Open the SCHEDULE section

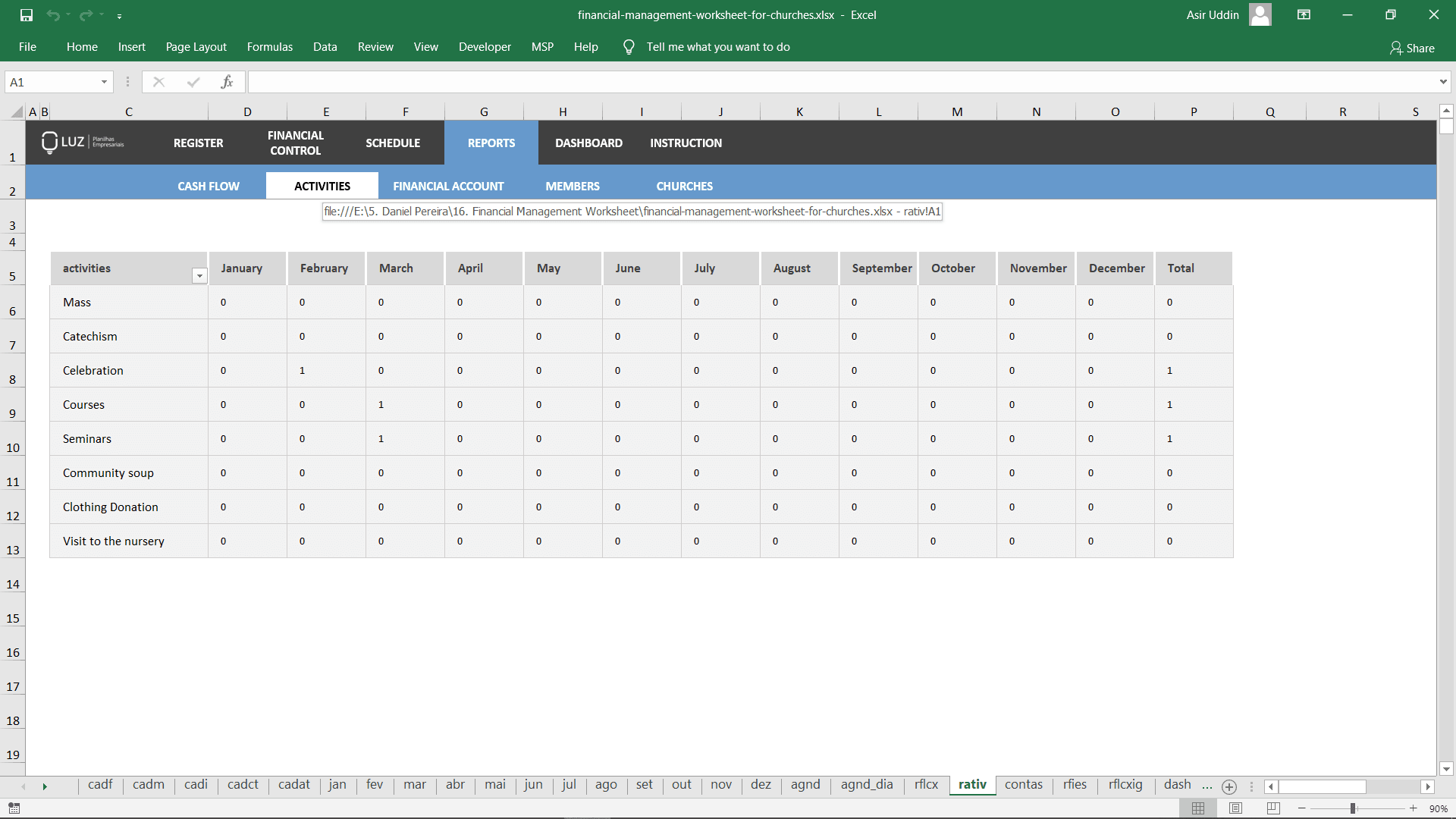(393, 143)
